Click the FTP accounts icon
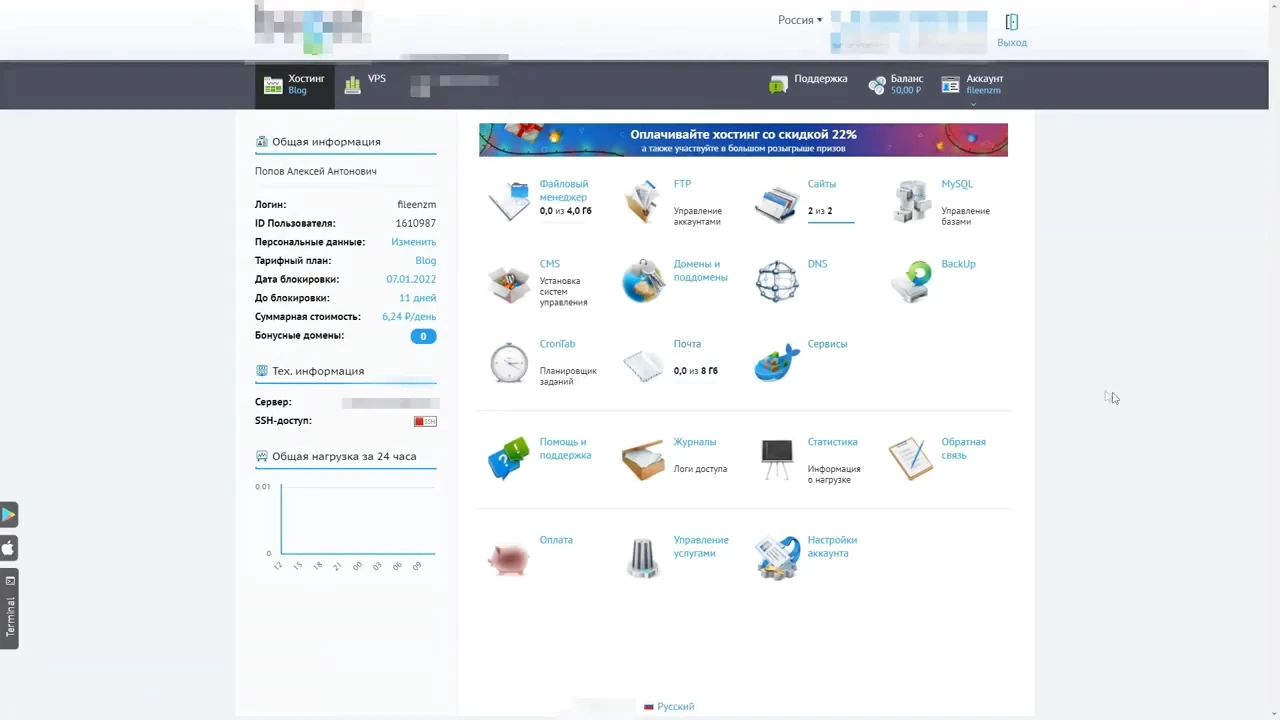Viewport: 1280px width, 720px height. 643,201
